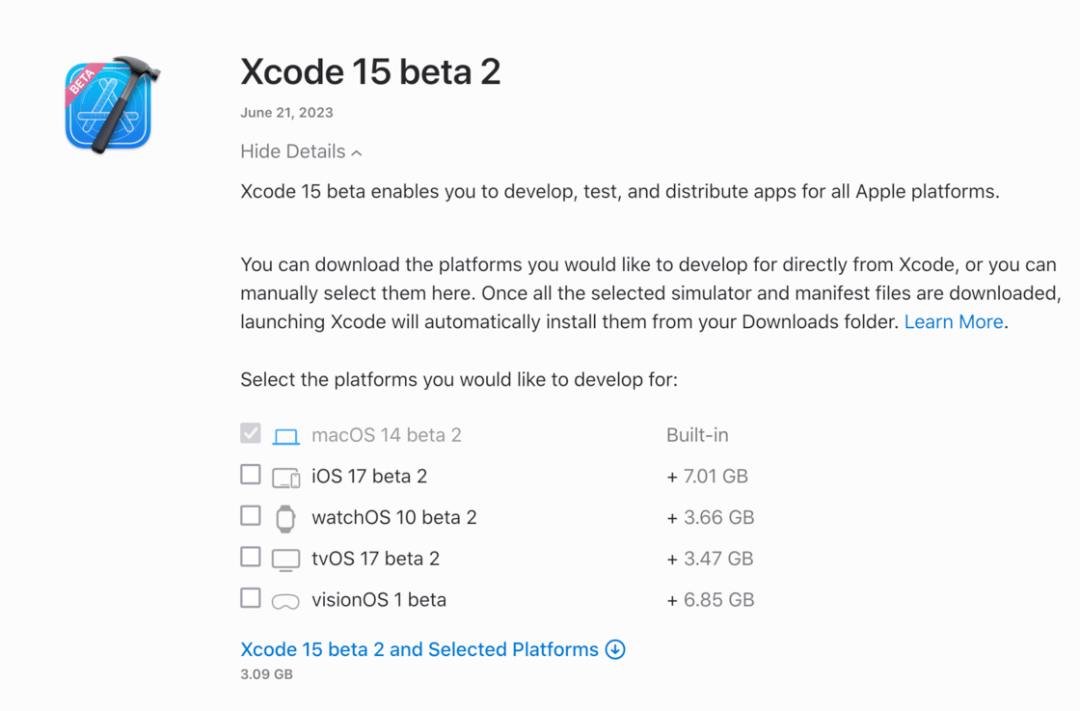Click the visionOS 1 beta label
The image size is (1080, 711).
378,600
